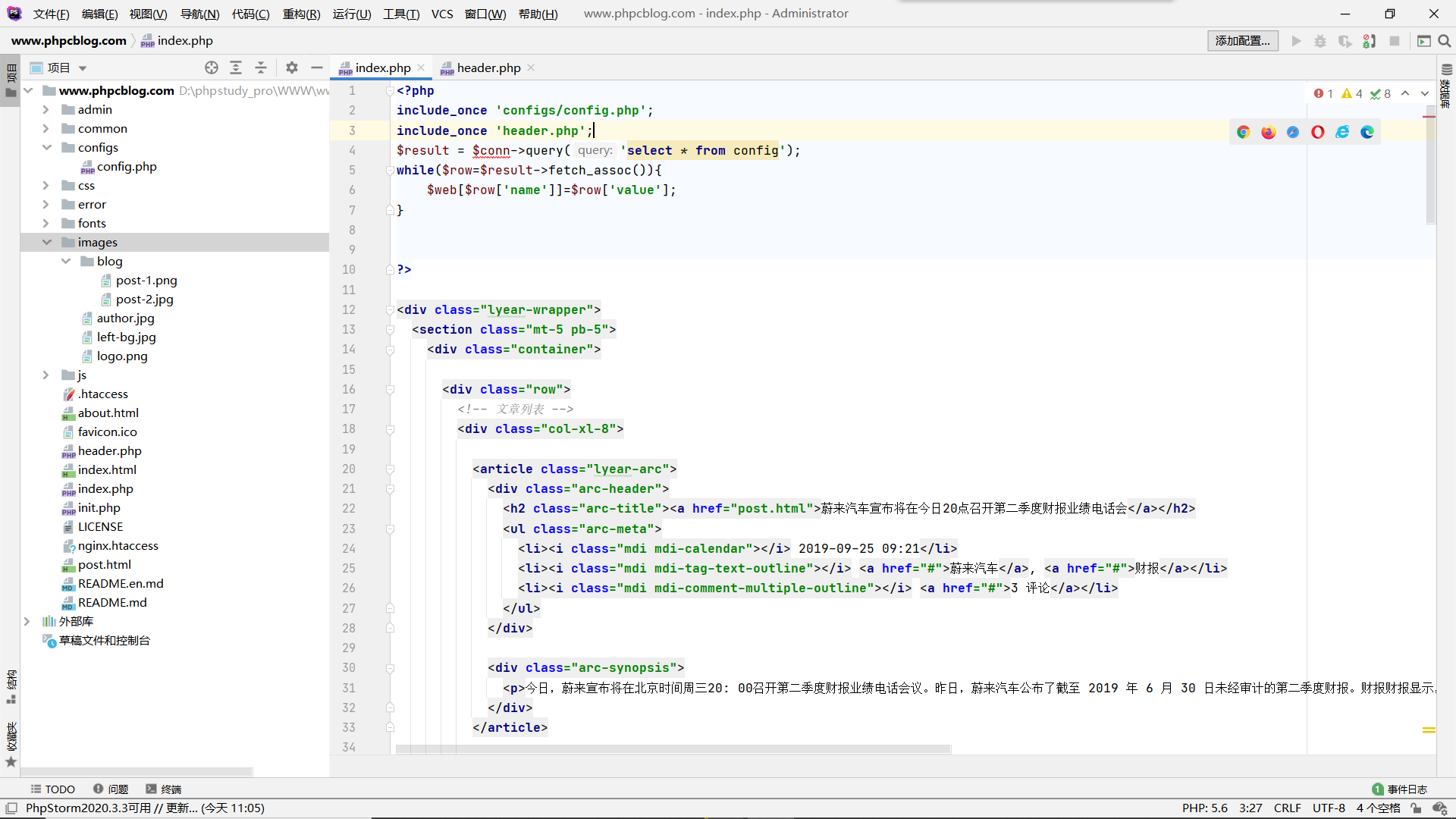Screen dimensions: 1456x819
Task: Open the 编辑(E) menu
Action: click(99, 14)
